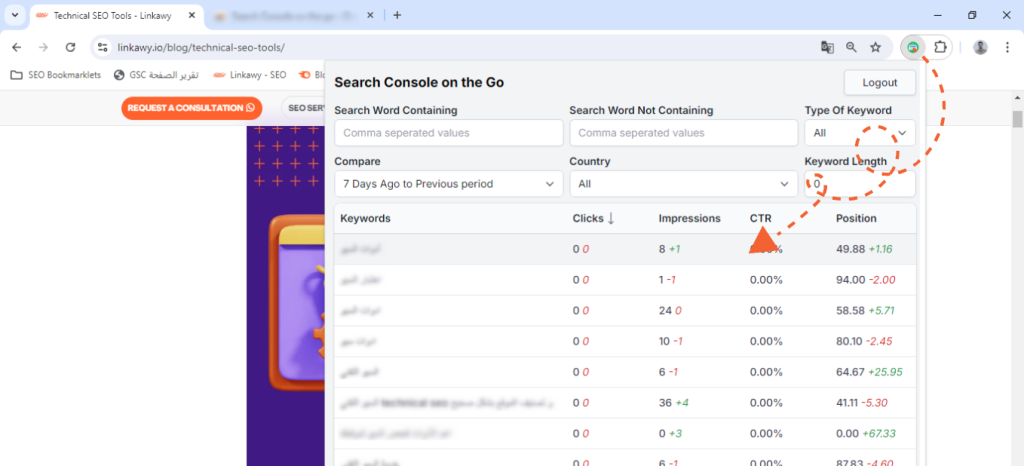Click the Request a Consultation button

(x=190, y=108)
